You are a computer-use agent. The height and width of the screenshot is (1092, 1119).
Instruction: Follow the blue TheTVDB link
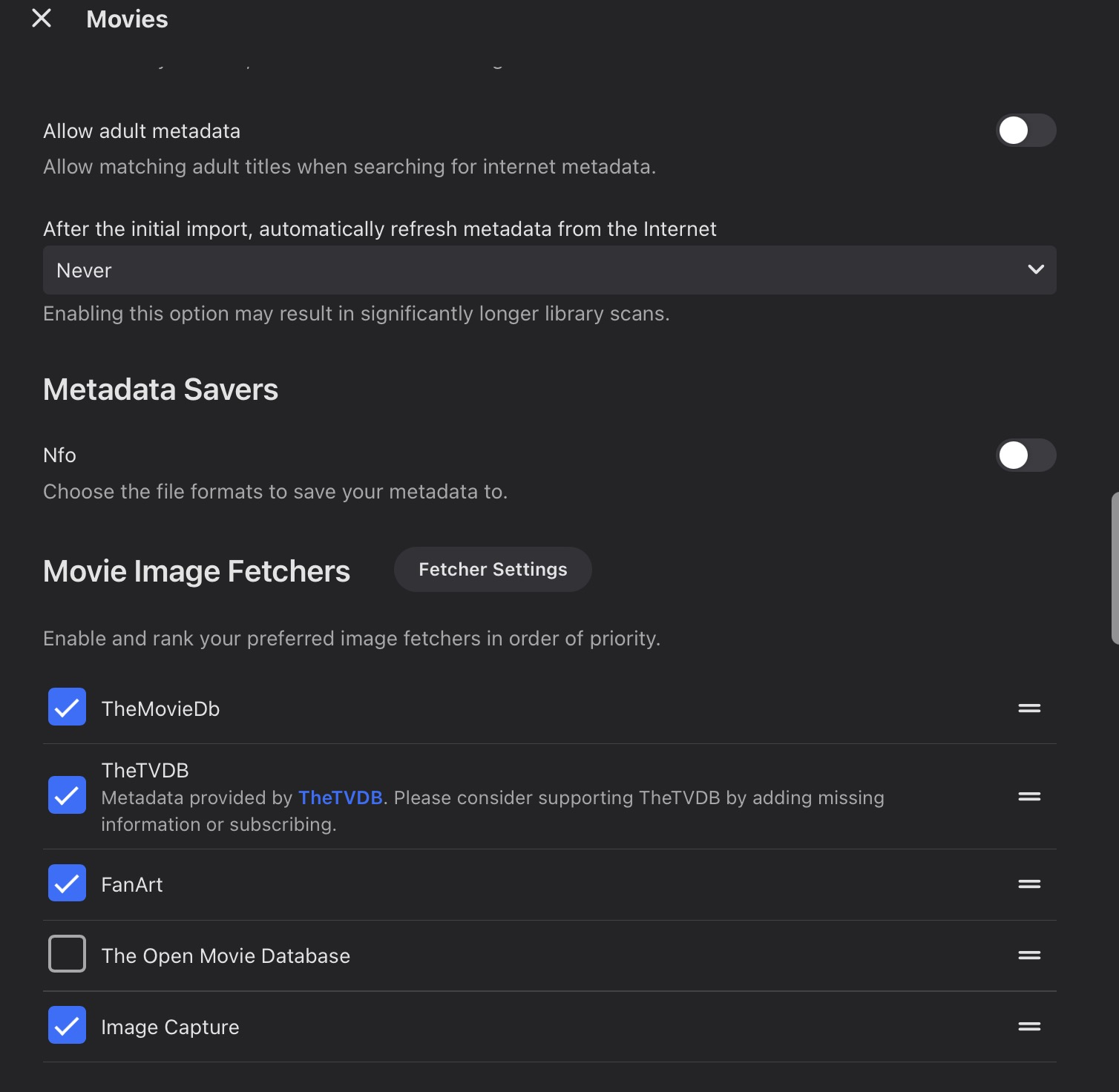[x=340, y=797]
